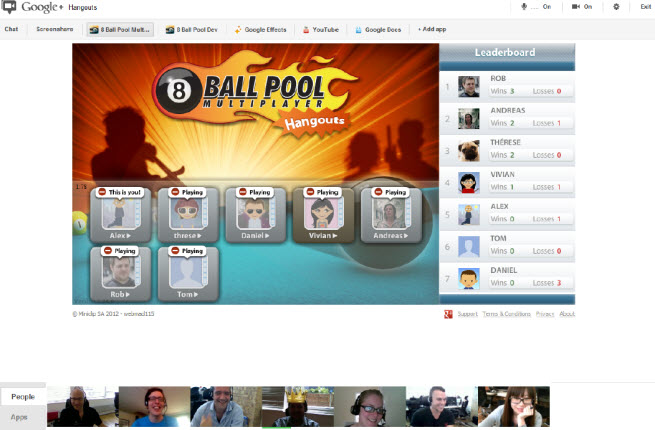
Task: Open Terms & Conditions link
Action: [506, 314]
